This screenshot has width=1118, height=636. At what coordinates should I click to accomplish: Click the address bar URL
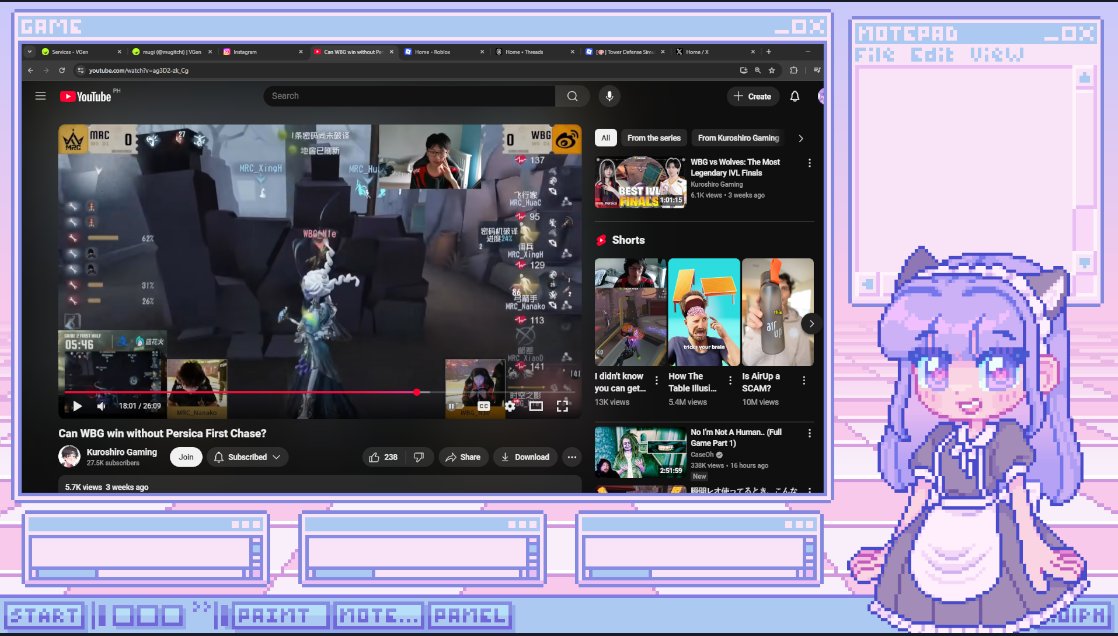click(138, 71)
